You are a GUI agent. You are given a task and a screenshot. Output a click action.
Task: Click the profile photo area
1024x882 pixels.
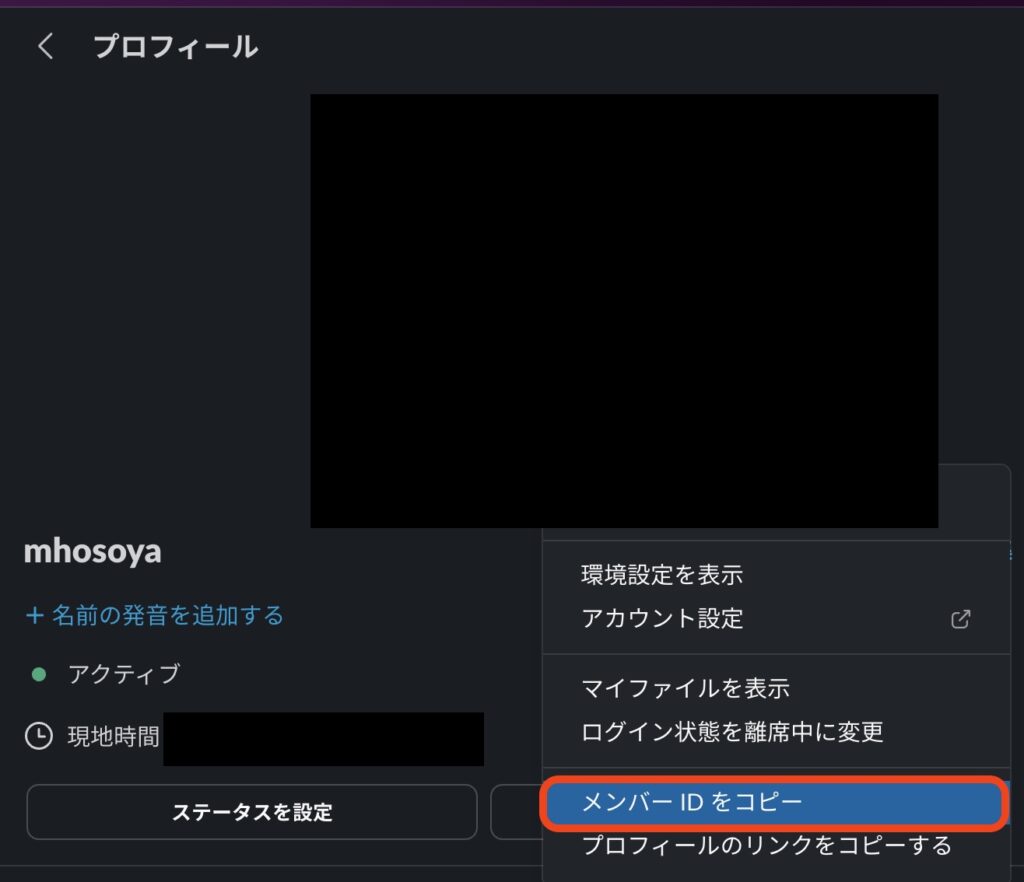(624, 310)
